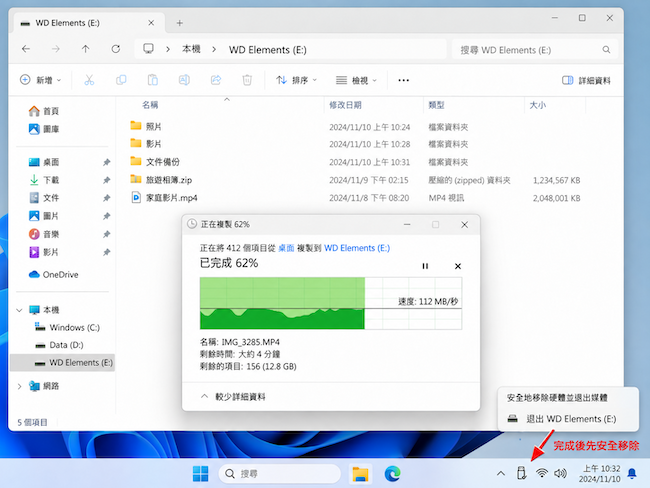Viewport: 650px width, 488px height.
Task: Open 影片 Videos in the sidebar
Action: point(44,252)
